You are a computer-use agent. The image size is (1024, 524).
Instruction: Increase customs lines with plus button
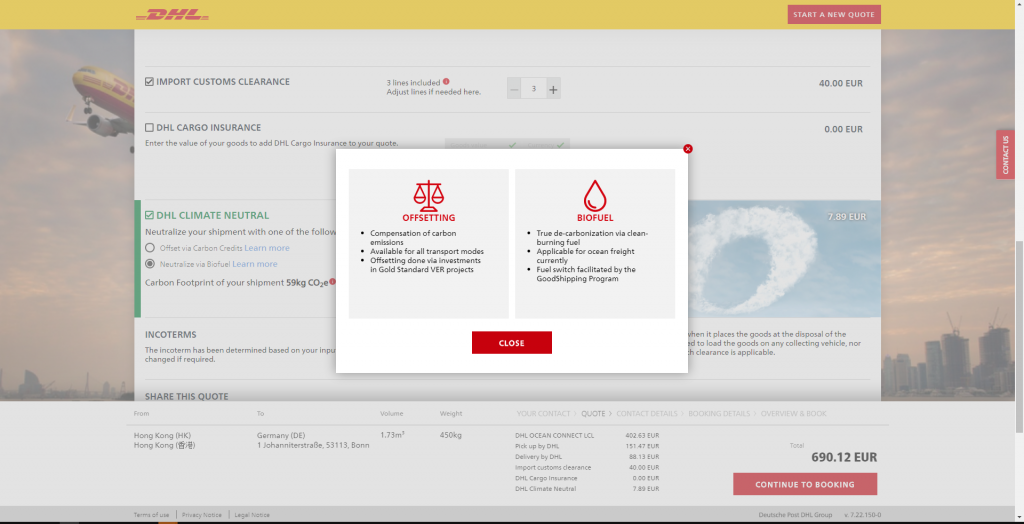[553, 89]
